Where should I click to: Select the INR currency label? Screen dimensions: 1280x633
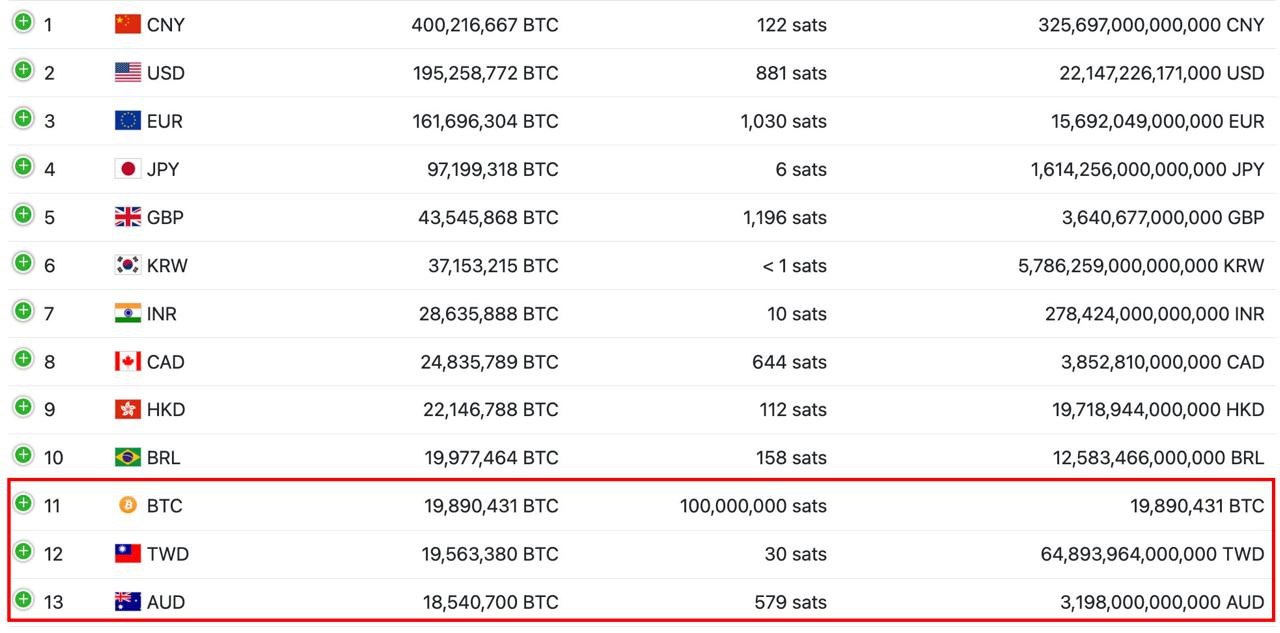click(162, 313)
